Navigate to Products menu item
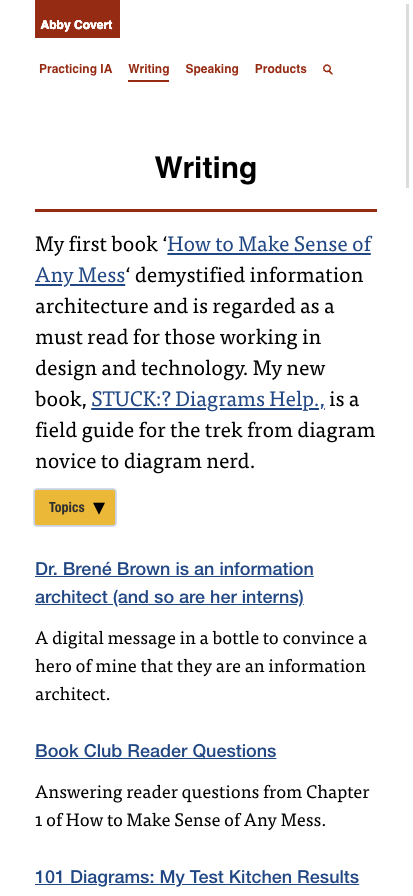Viewport: 413px width, 896px height. (280, 69)
